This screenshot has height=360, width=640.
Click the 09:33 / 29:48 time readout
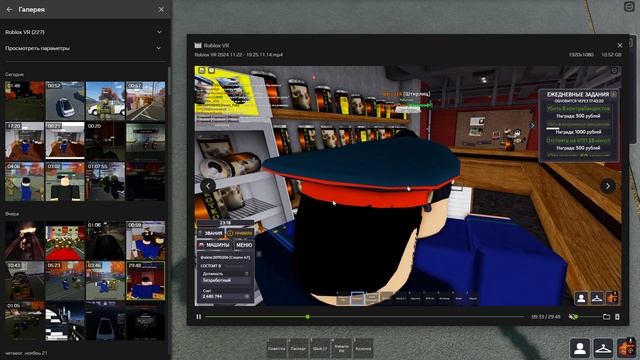click(x=546, y=317)
